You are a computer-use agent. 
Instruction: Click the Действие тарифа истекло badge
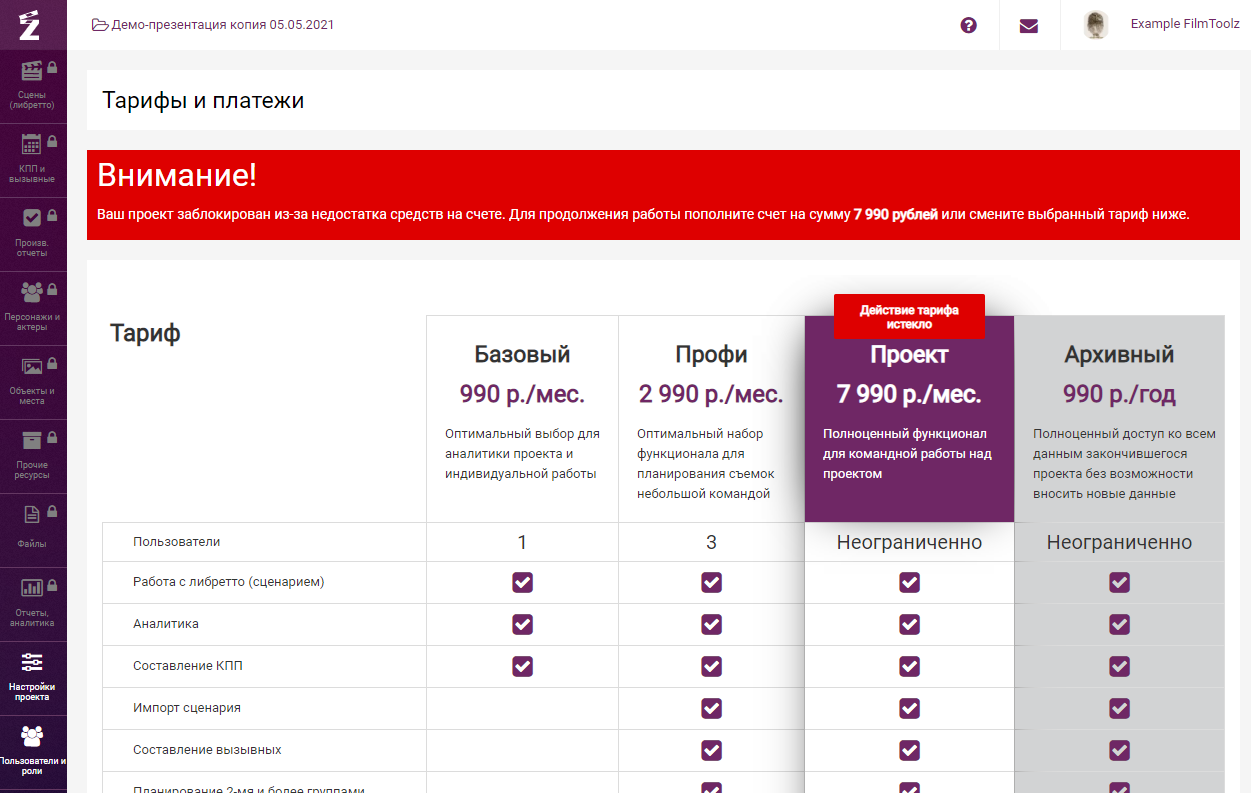[x=909, y=317]
